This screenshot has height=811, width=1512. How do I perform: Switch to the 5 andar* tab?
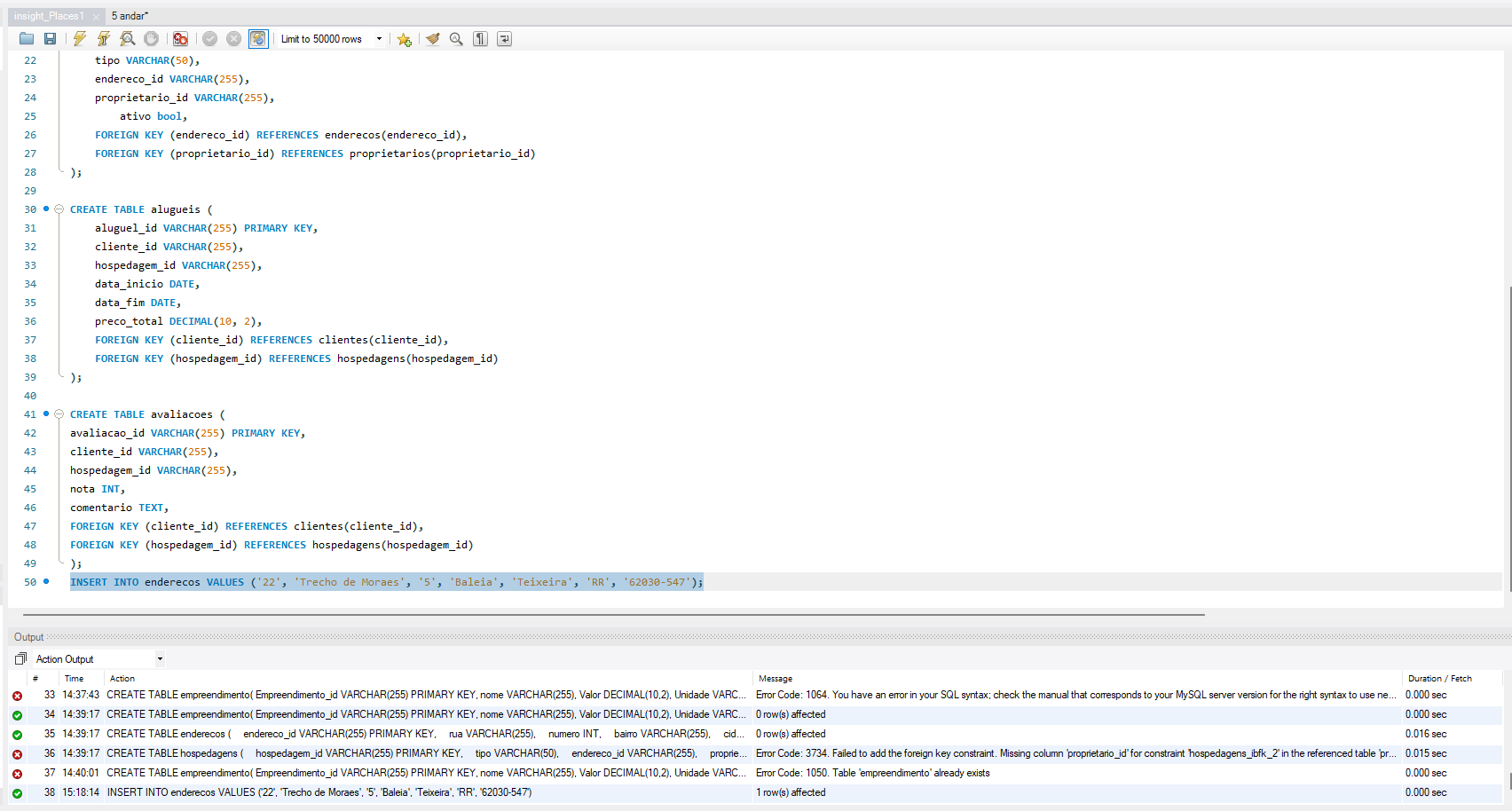tap(130, 16)
